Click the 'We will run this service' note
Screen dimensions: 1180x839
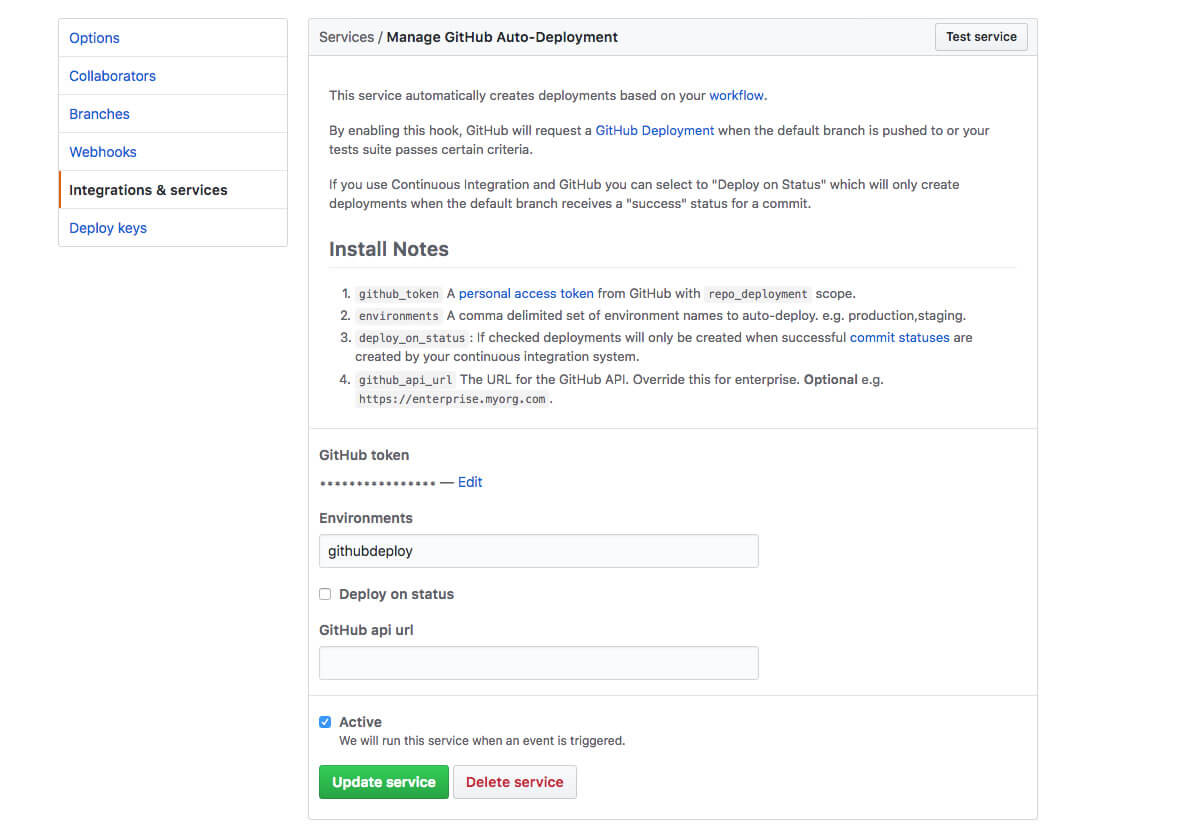[x=482, y=740]
